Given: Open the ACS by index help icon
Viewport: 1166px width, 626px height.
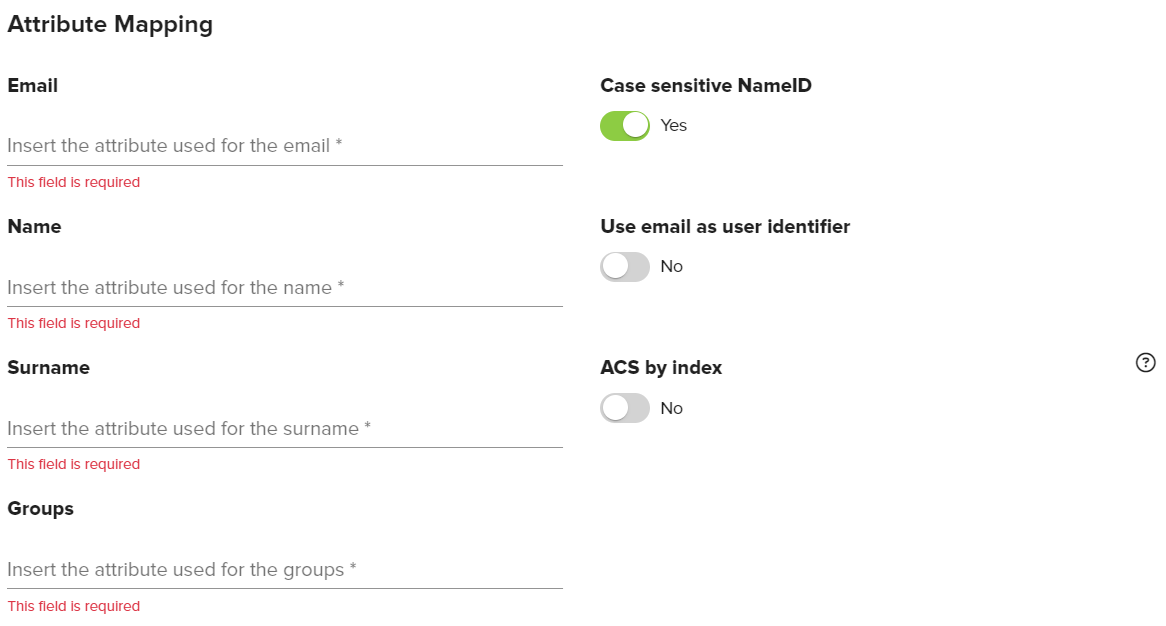Looking at the screenshot, I should tap(1146, 363).
